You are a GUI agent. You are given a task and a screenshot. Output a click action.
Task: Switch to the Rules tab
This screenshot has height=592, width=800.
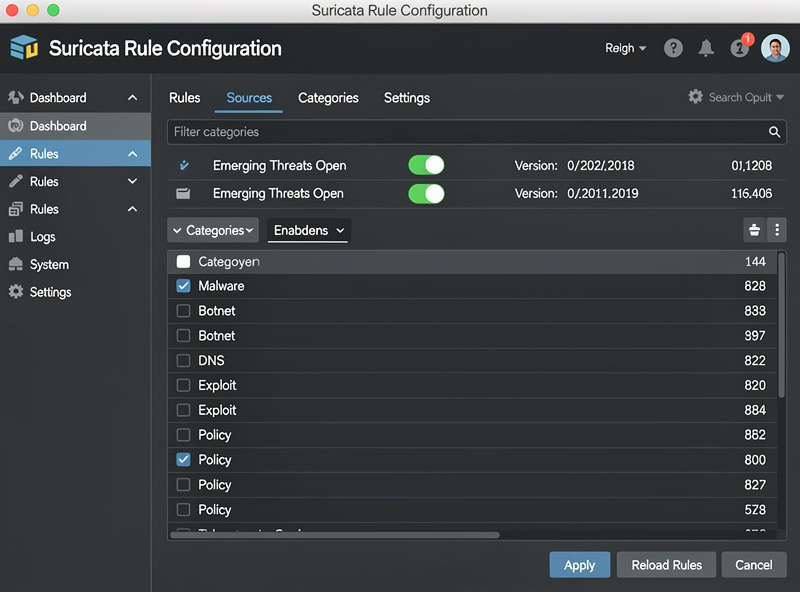[185, 97]
